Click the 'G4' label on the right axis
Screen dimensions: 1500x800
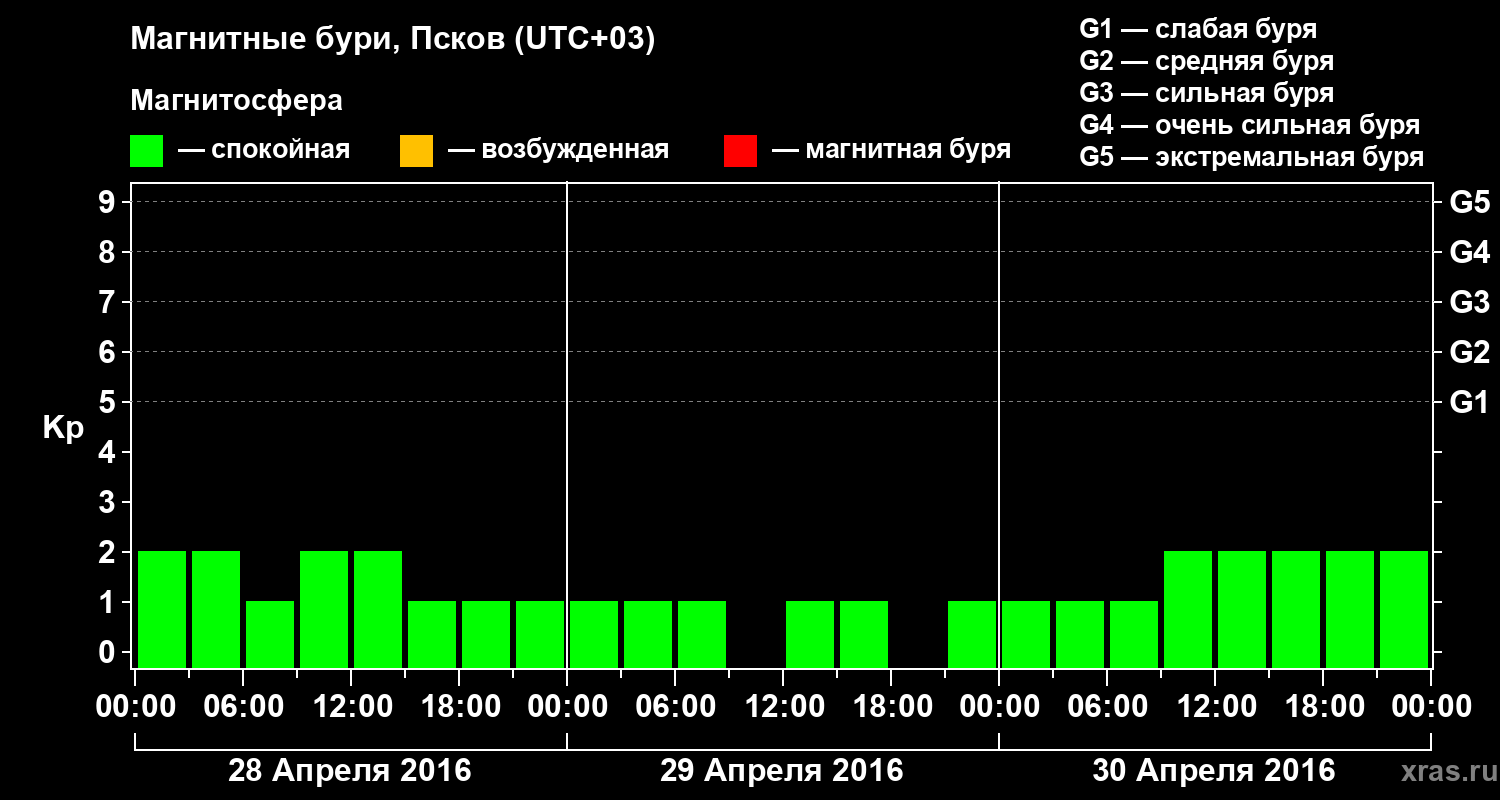coord(1470,252)
